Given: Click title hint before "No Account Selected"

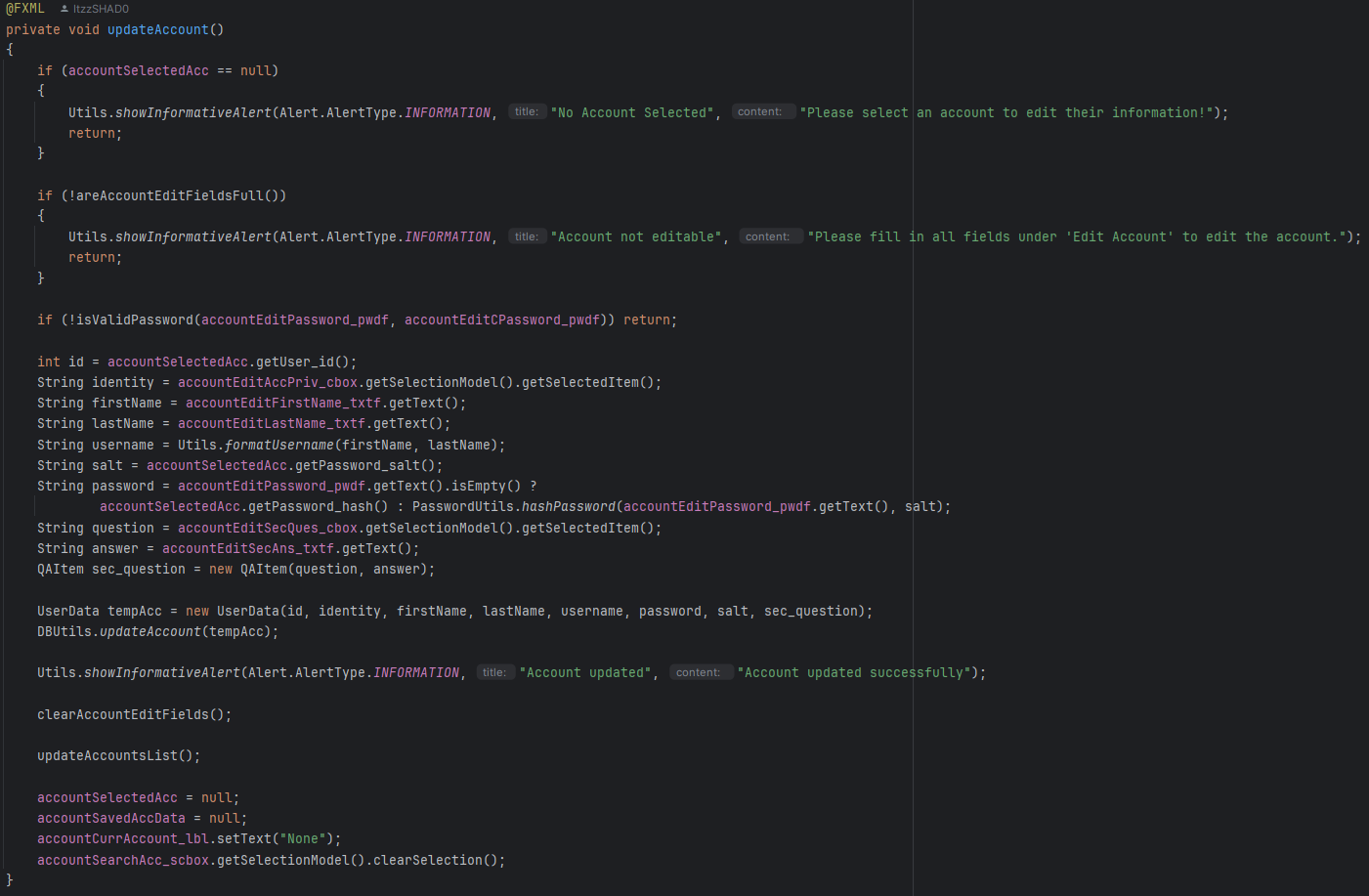Looking at the screenshot, I should (527, 112).
